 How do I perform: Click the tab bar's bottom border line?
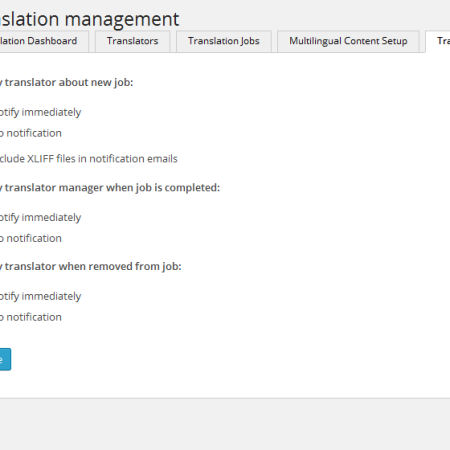coord(213,53)
